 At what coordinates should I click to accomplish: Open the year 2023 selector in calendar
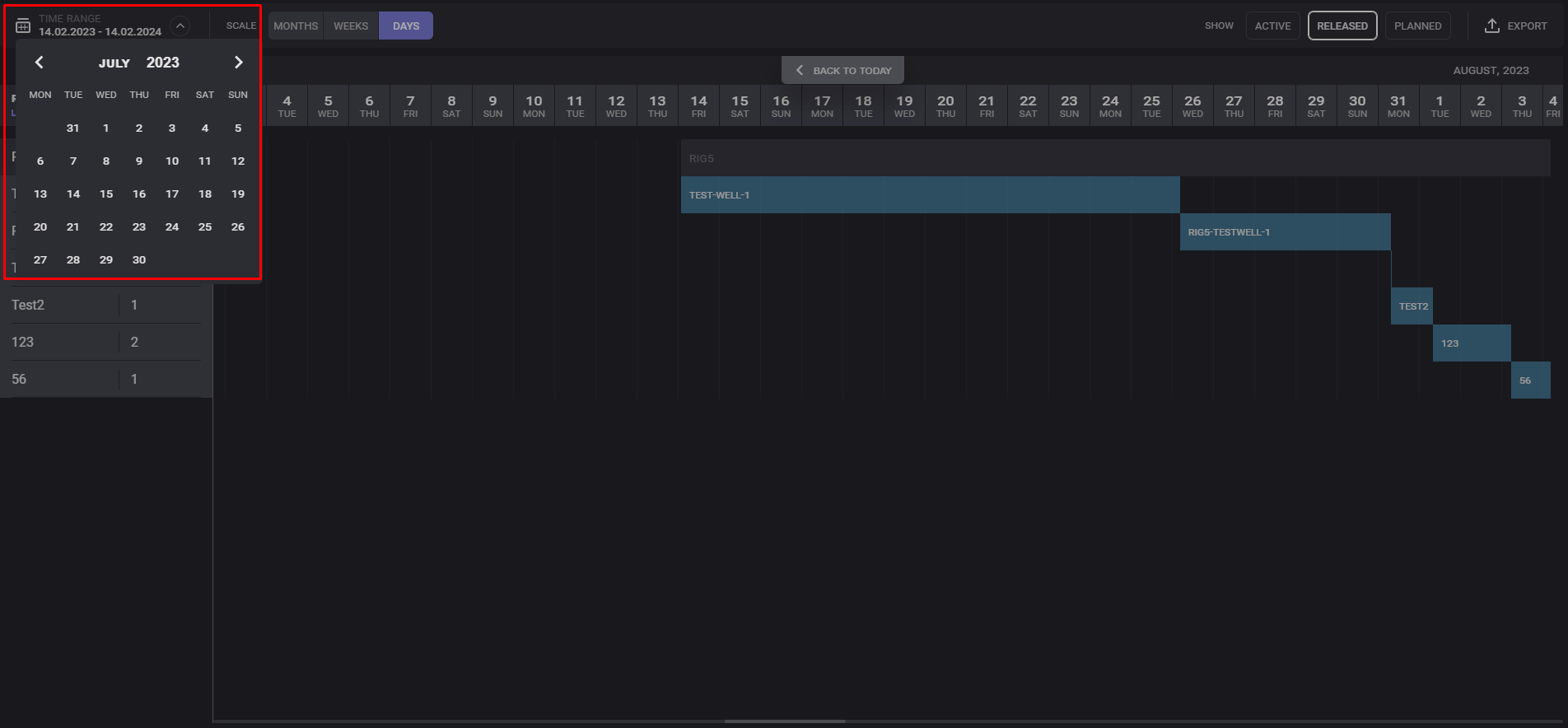click(162, 63)
